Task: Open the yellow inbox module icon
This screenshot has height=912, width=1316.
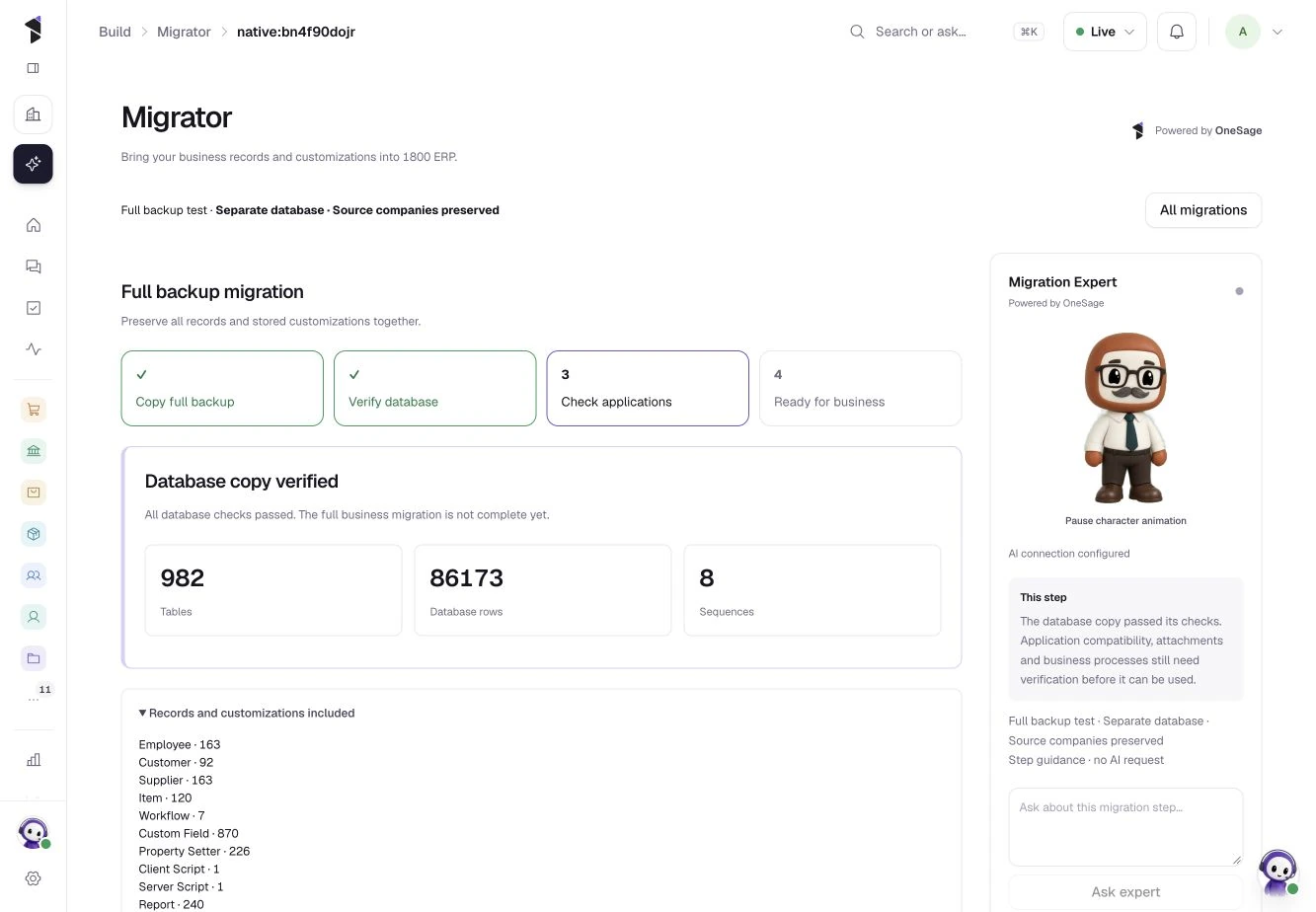Action: [33, 493]
